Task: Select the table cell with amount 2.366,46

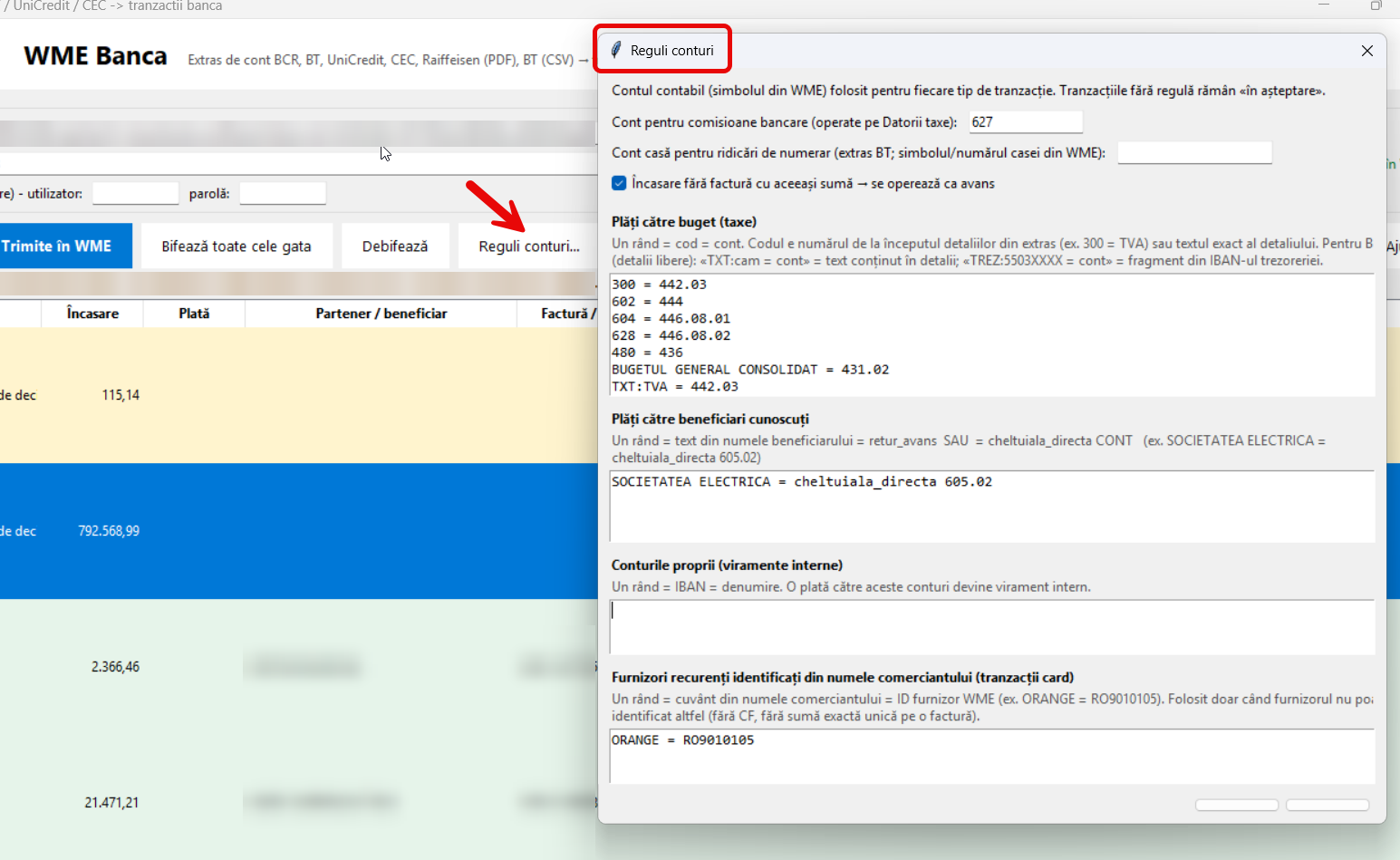Action: pyautogui.click(x=115, y=667)
